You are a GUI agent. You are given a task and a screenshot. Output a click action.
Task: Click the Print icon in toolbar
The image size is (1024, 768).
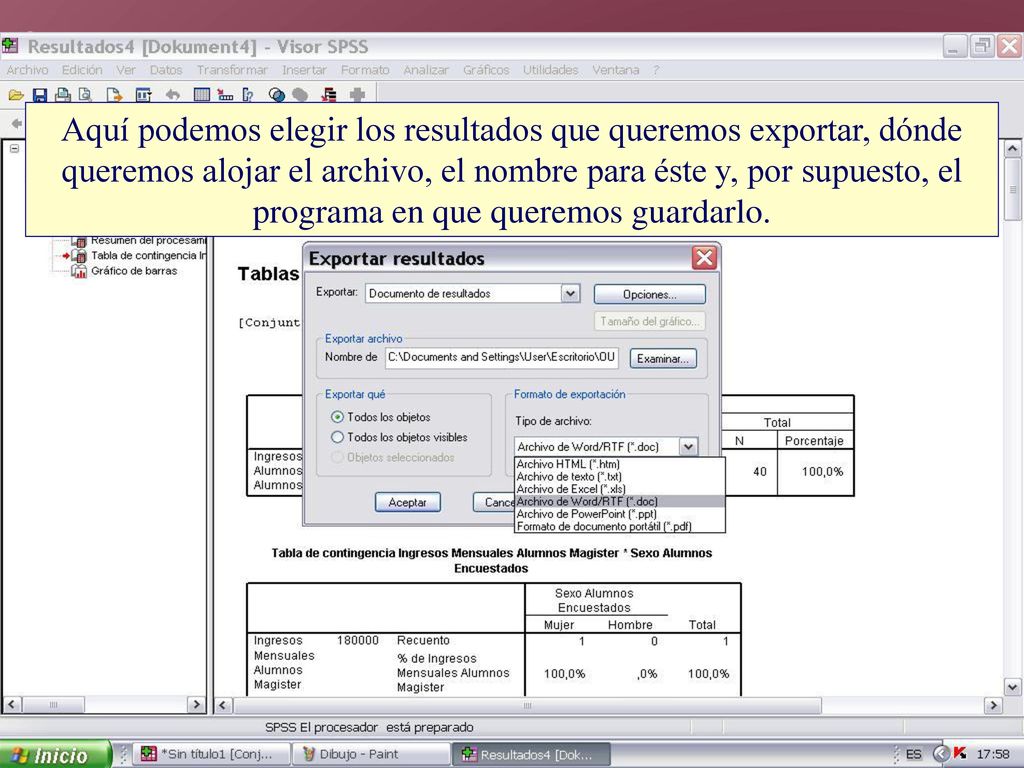63,95
